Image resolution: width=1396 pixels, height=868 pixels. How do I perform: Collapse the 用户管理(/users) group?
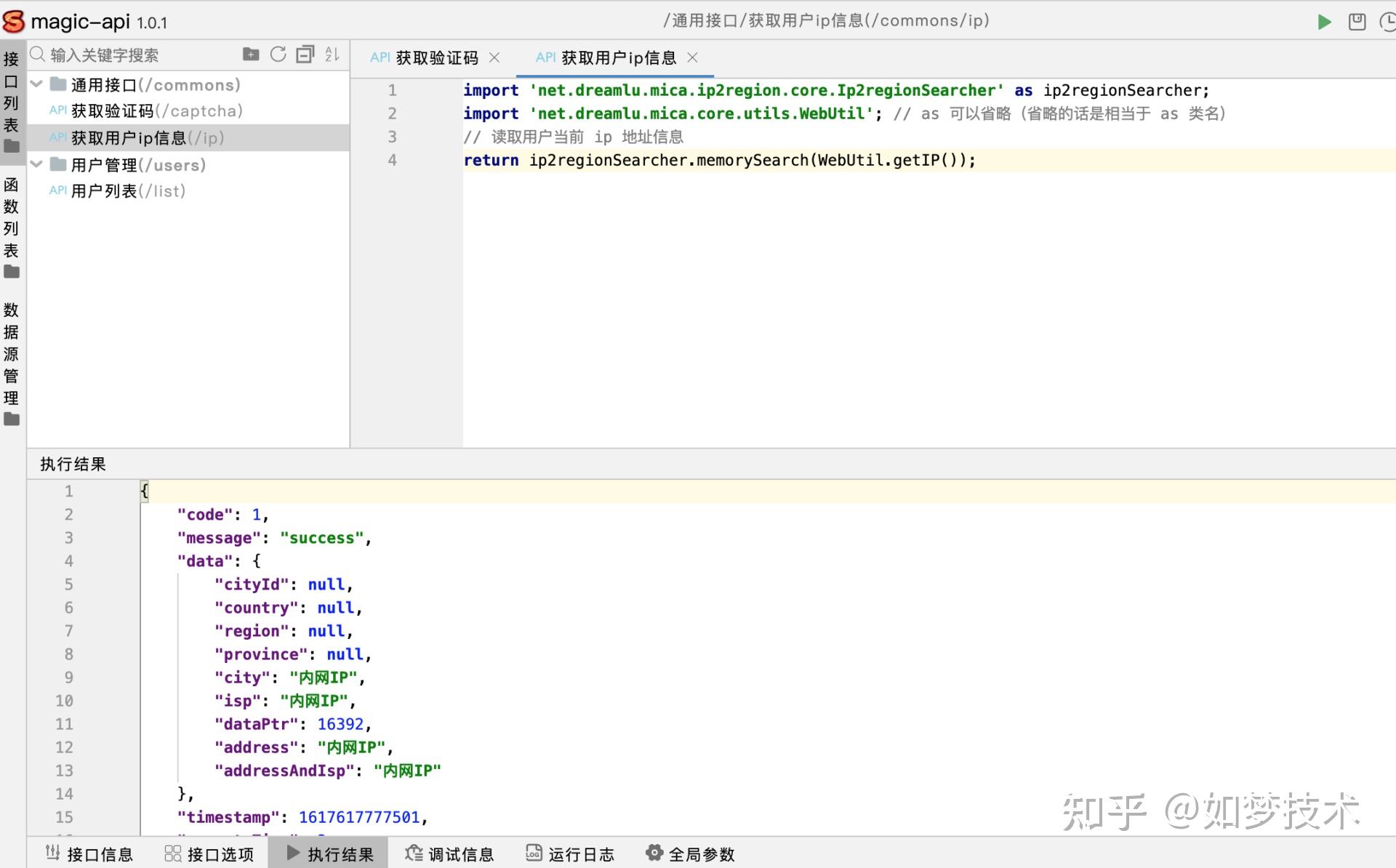(x=37, y=165)
